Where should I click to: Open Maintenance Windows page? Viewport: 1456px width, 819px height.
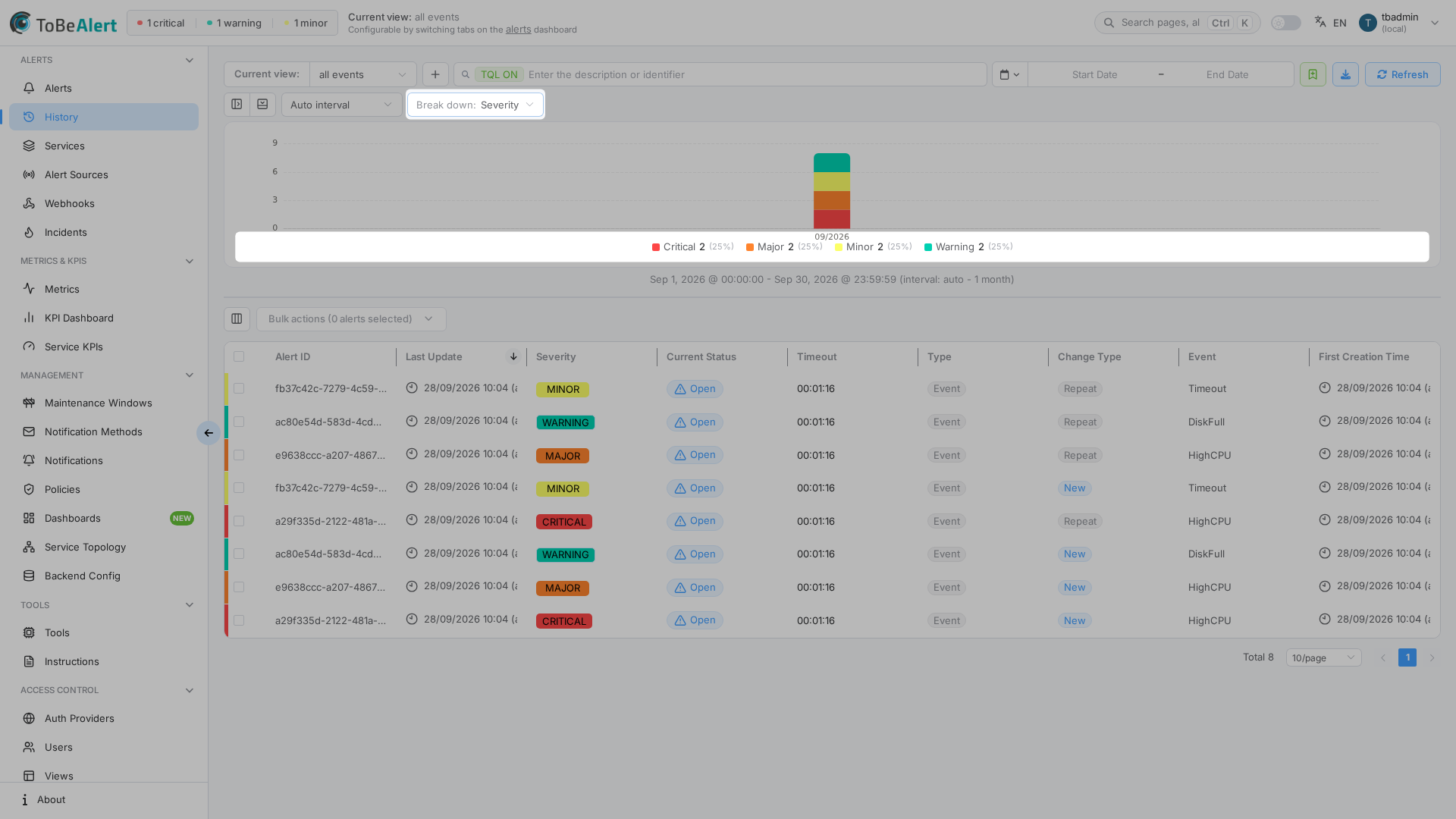click(104, 403)
